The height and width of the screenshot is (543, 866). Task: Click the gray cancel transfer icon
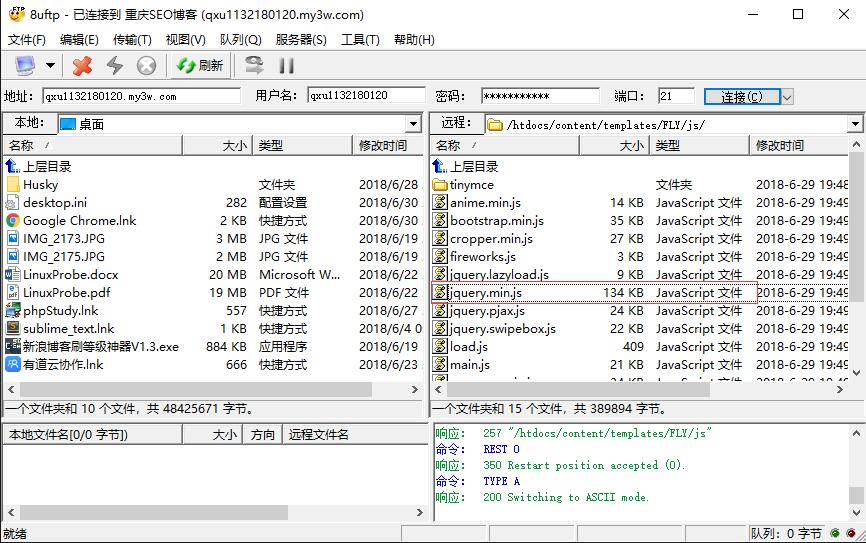[x=146, y=66]
